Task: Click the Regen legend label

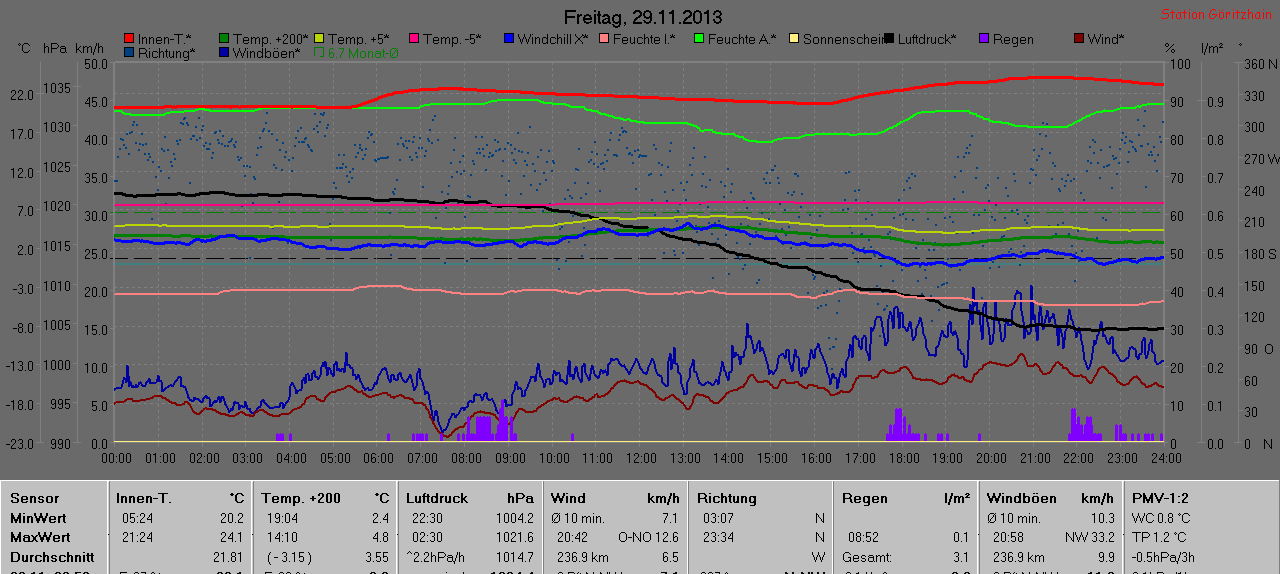Action: point(1013,39)
